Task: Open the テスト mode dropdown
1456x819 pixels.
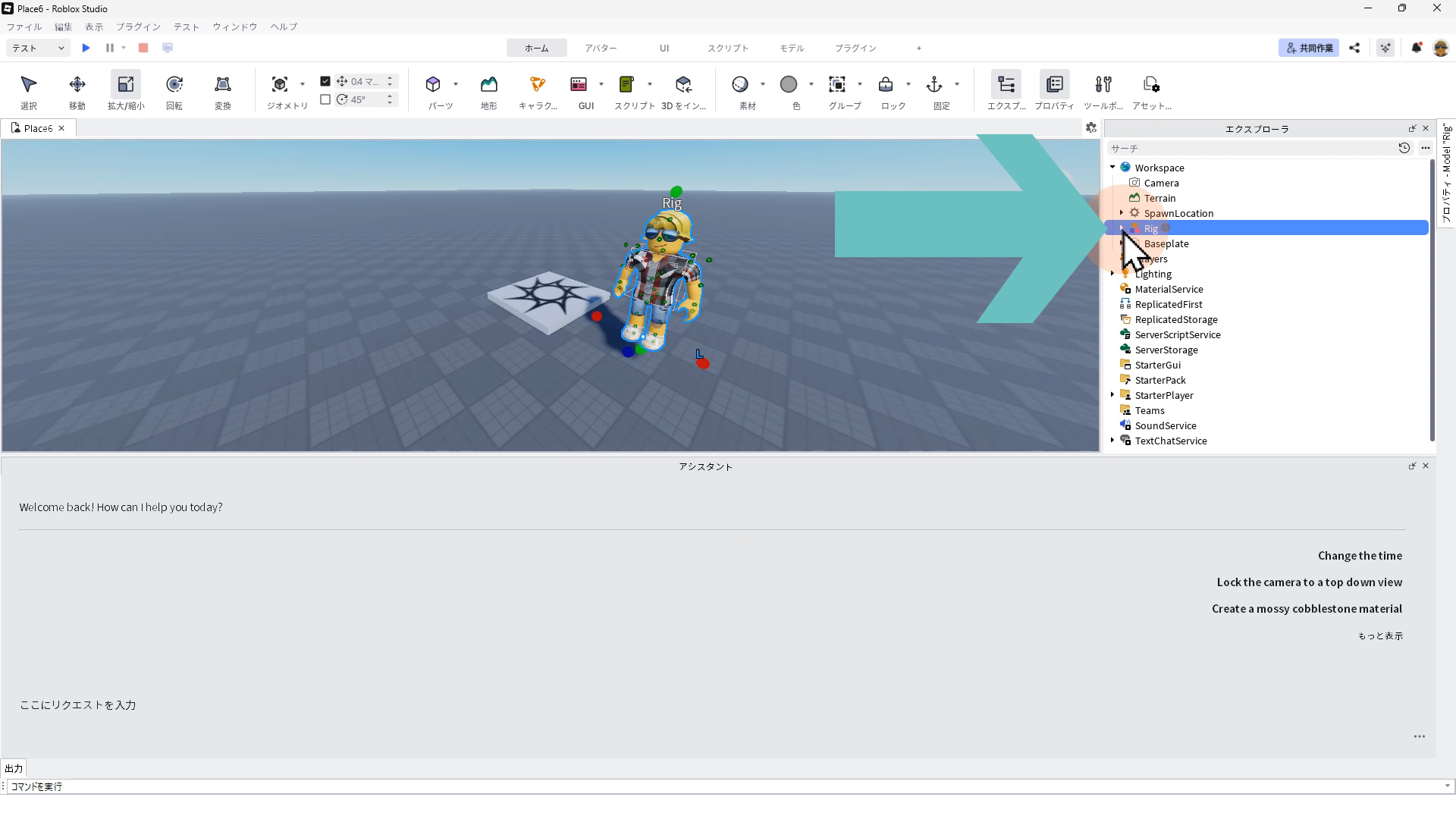Action: pyautogui.click(x=38, y=48)
